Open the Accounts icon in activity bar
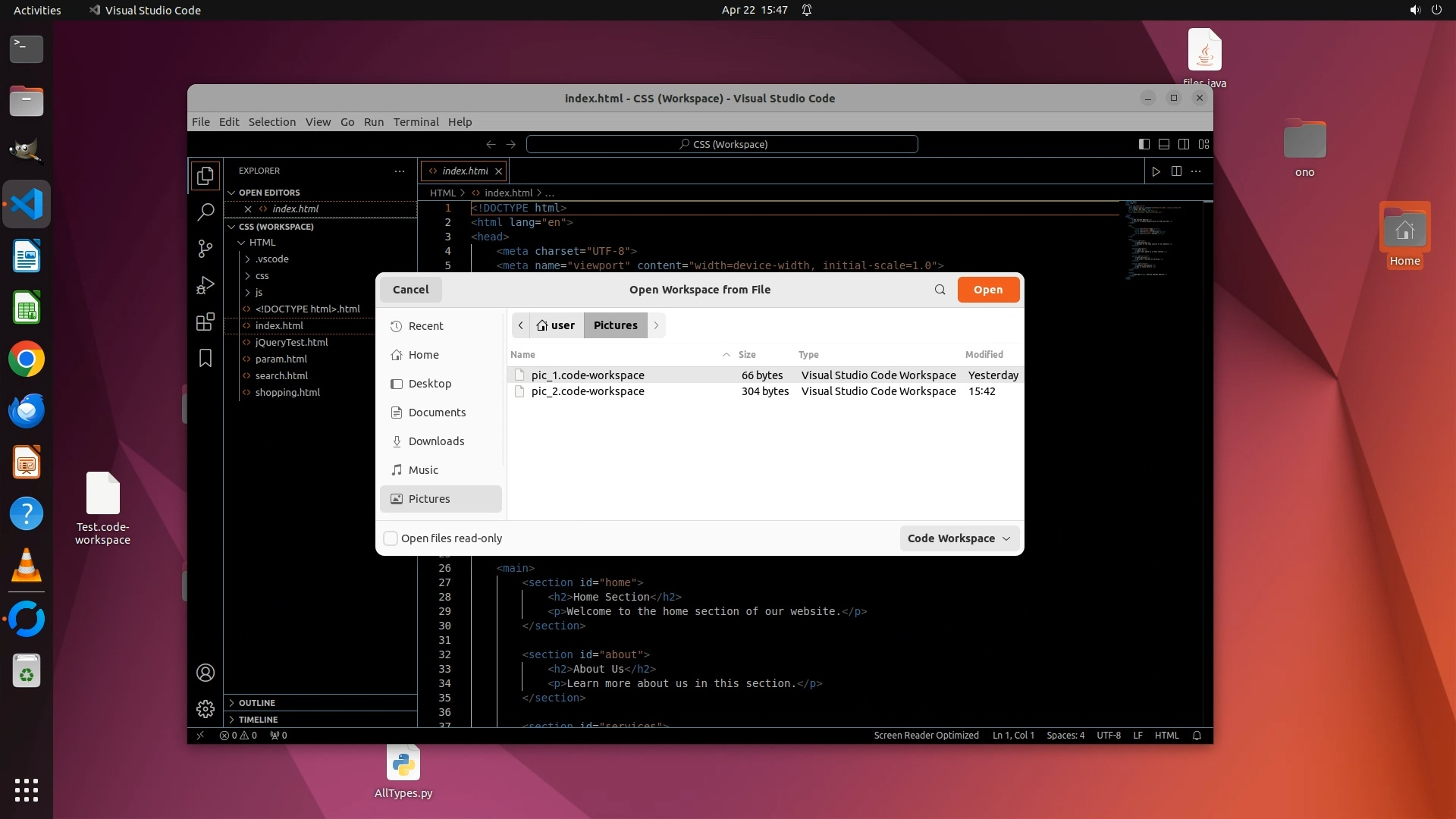 click(x=205, y=673)
